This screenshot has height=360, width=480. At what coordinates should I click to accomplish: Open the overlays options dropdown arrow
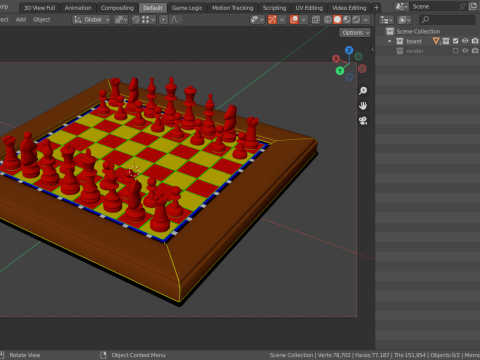(304, 20)
